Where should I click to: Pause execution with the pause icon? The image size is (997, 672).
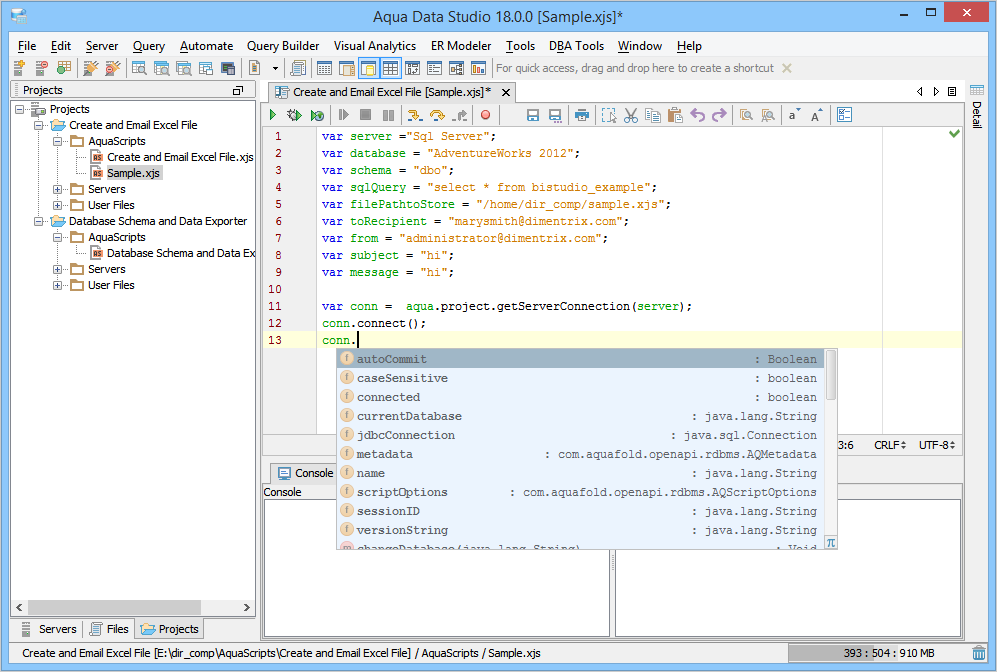pyautogui.click(x=388, y=115)
